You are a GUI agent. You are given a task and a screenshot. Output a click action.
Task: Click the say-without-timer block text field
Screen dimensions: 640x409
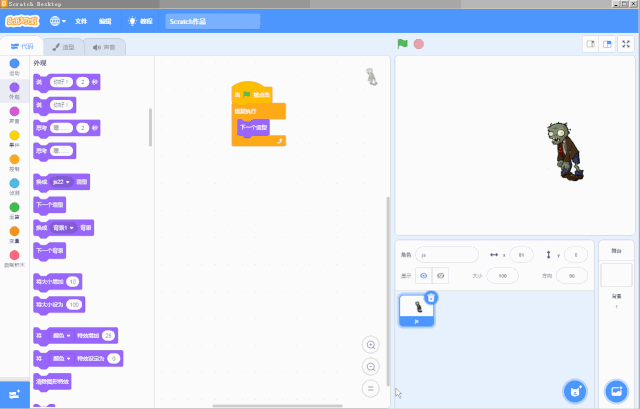(62, 105)
